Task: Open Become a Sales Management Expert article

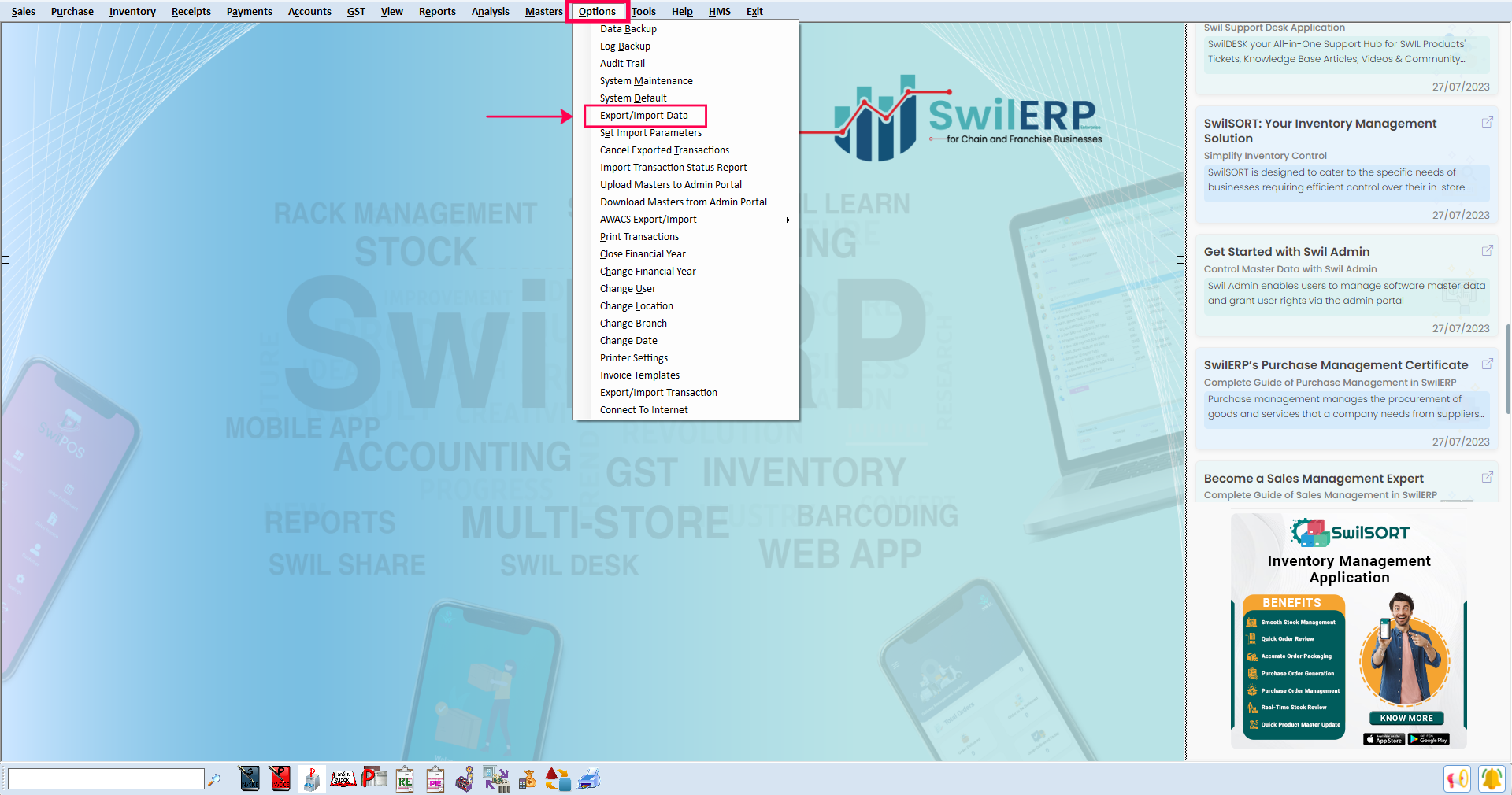Action: click(1314, 479)
